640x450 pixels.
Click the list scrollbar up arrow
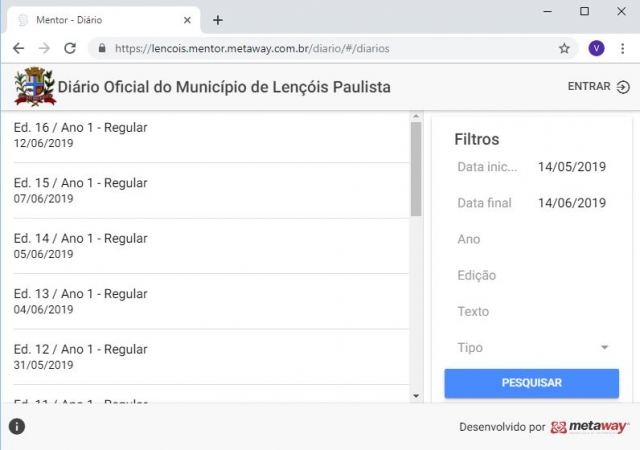pos(416,116)
